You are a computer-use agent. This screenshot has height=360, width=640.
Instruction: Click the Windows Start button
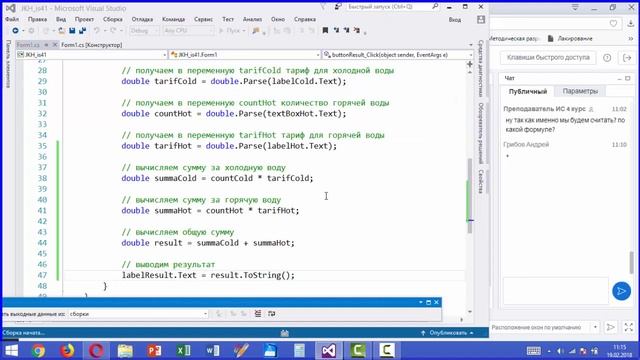pyautogui.click(x=11, y=351)
